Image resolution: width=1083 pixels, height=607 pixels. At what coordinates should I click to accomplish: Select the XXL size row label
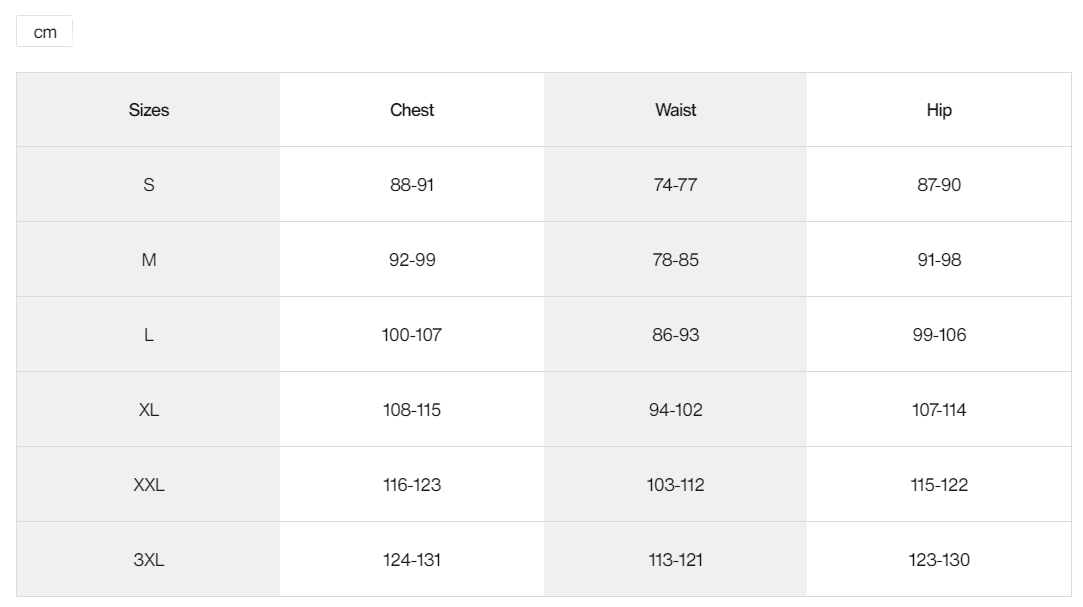[x=148, y=485]
